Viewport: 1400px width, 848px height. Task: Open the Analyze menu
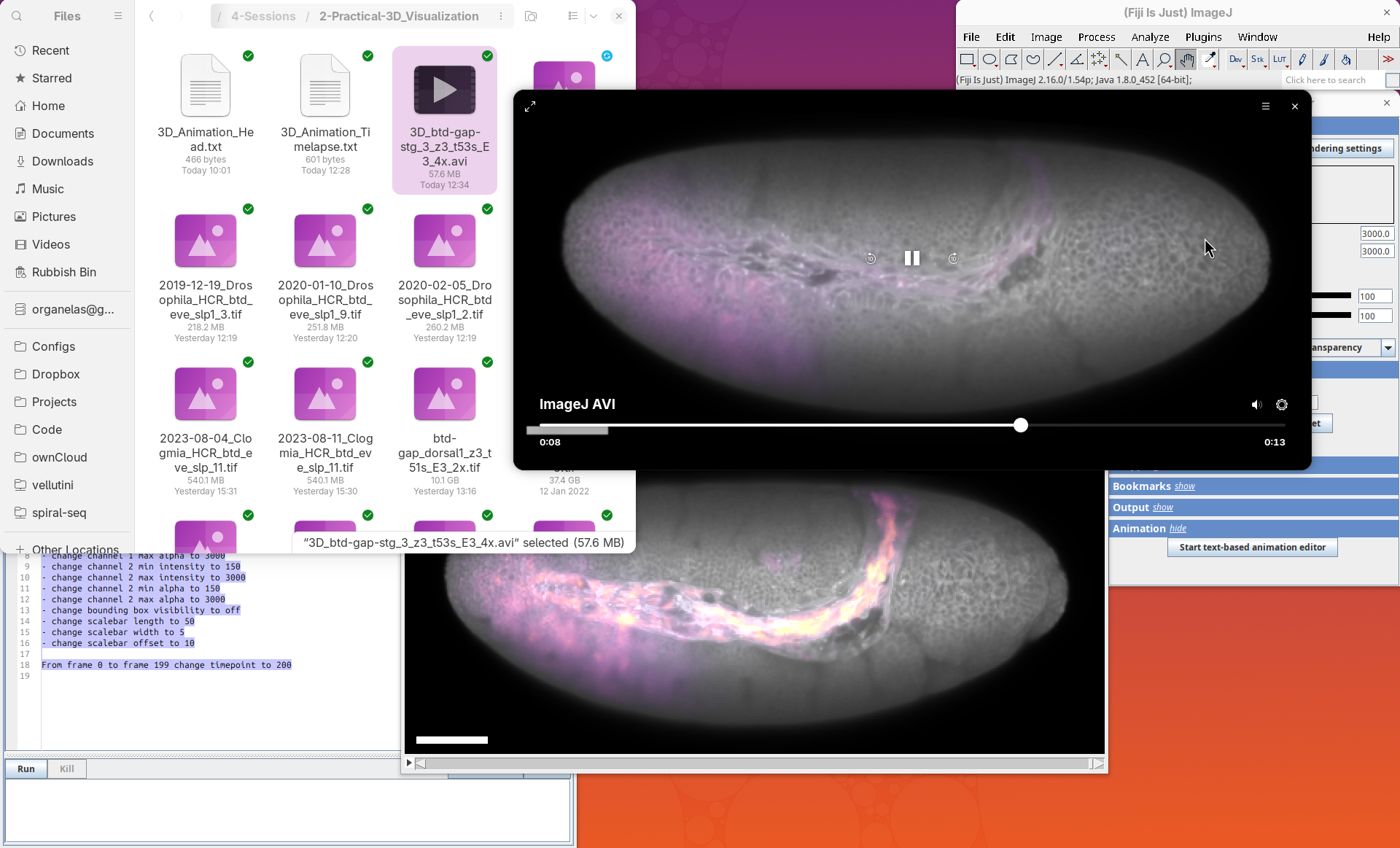point(1150,37)
